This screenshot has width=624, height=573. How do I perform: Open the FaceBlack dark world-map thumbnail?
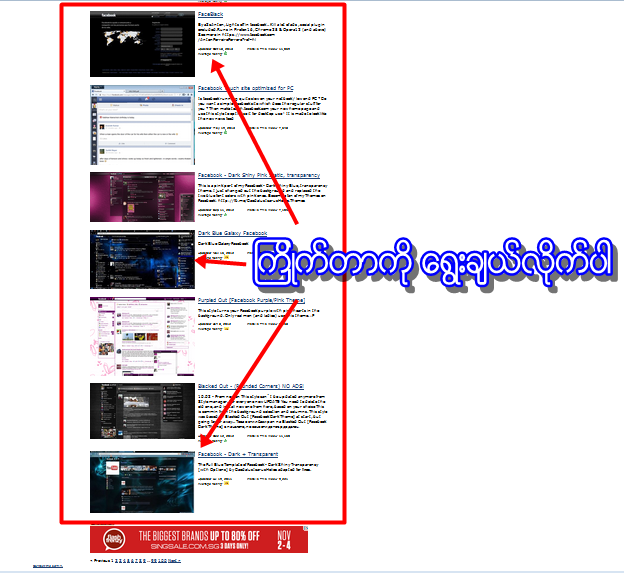[142, 44]
